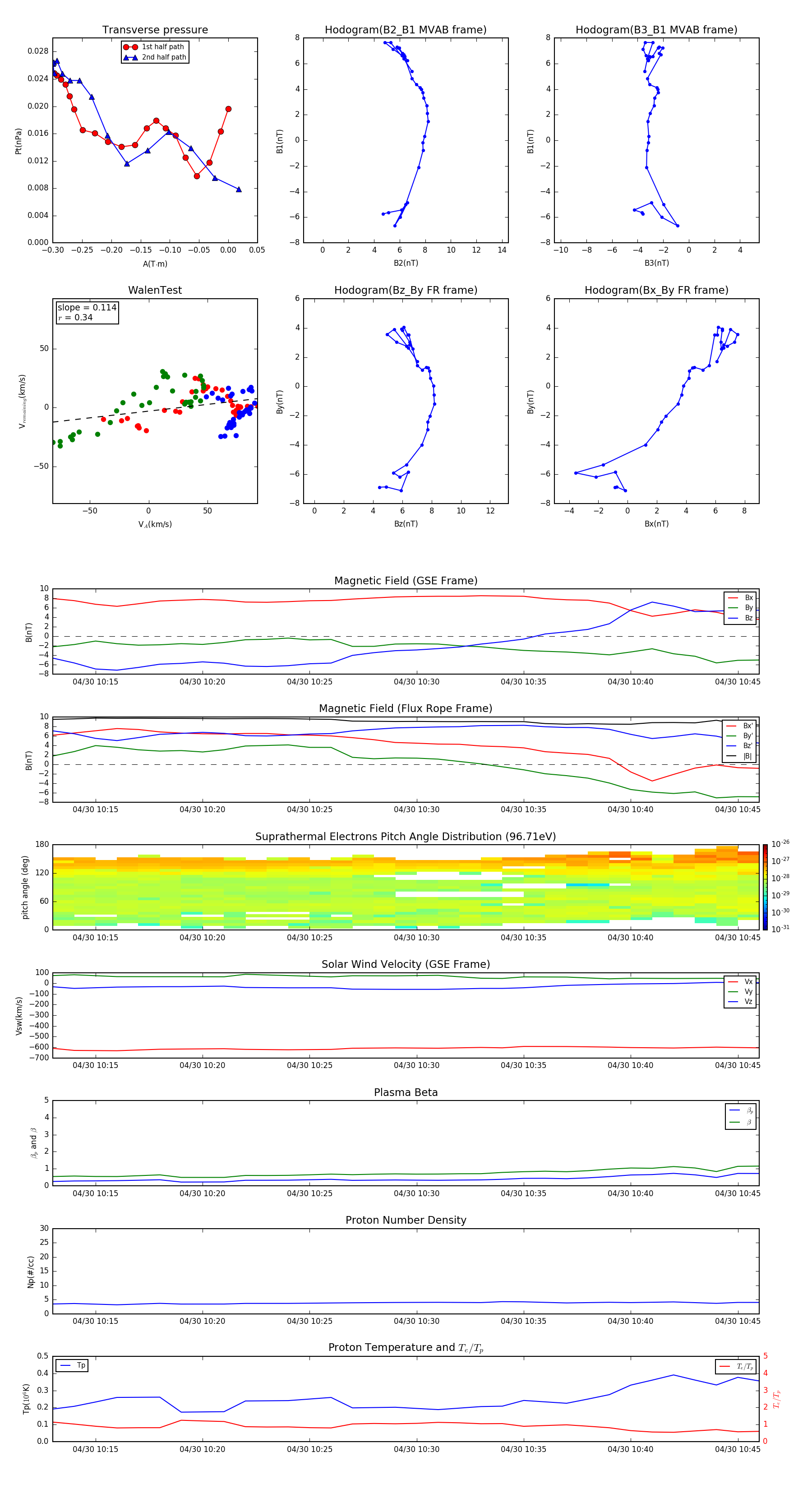Click the 'Hodogram(B3_B1 MVAB frame)' title

pos(656,30)
